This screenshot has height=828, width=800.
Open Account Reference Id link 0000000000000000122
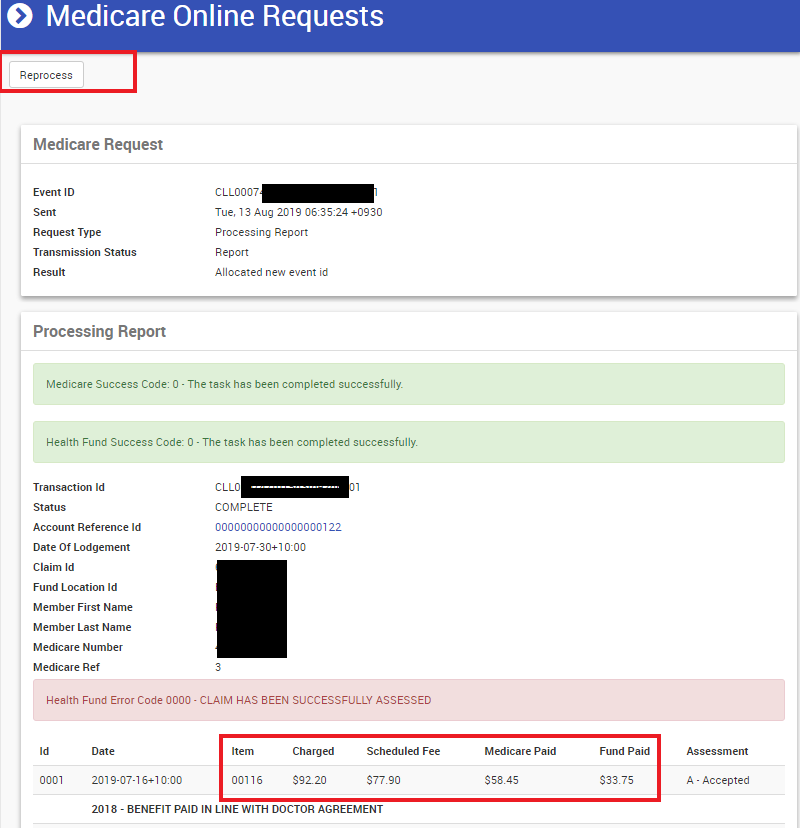click(278, 527)
